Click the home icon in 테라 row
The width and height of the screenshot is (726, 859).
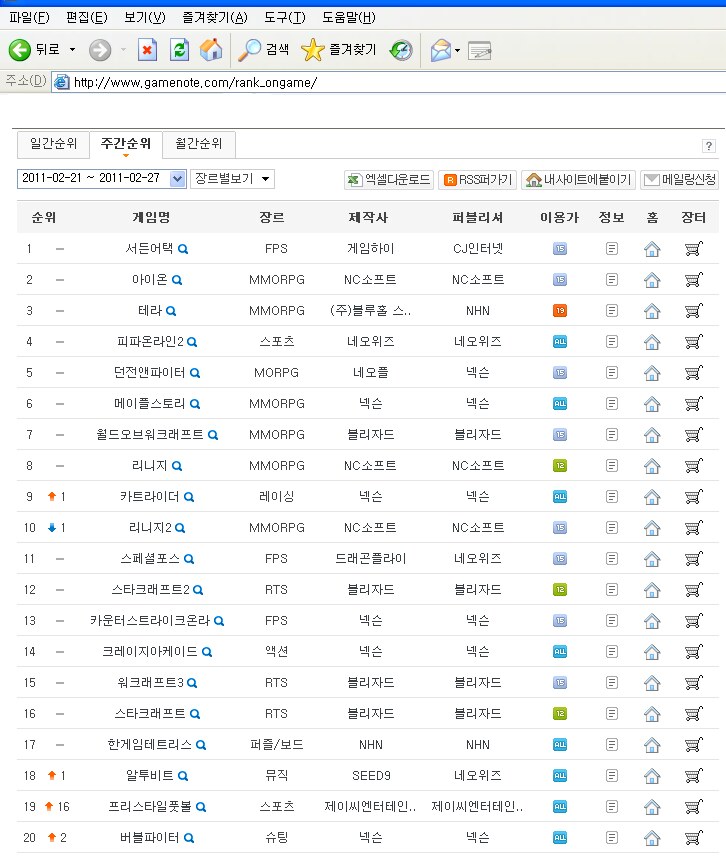point(652,311)
